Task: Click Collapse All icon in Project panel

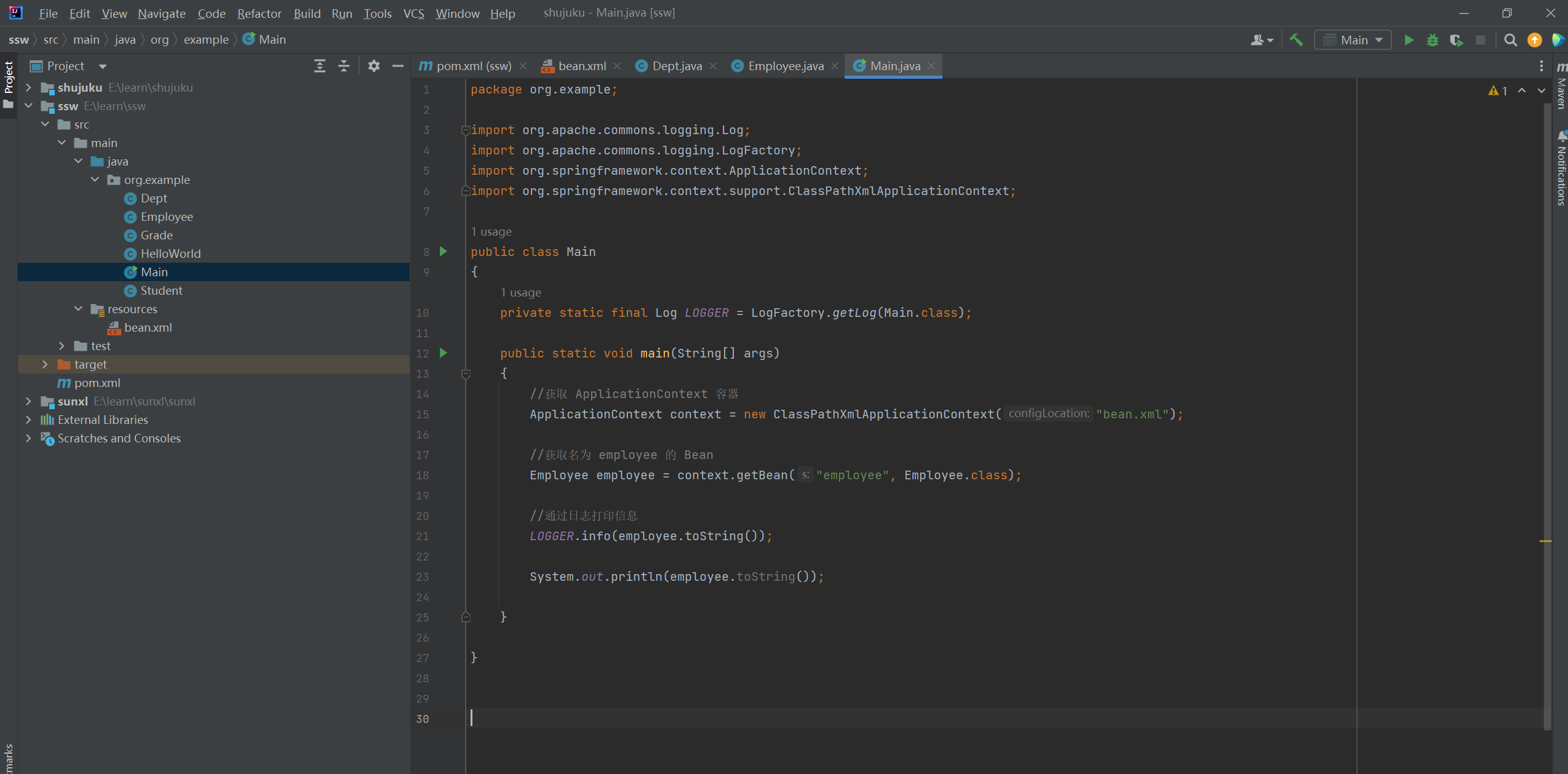Action: pyautogui.click(x=344, y=66)
